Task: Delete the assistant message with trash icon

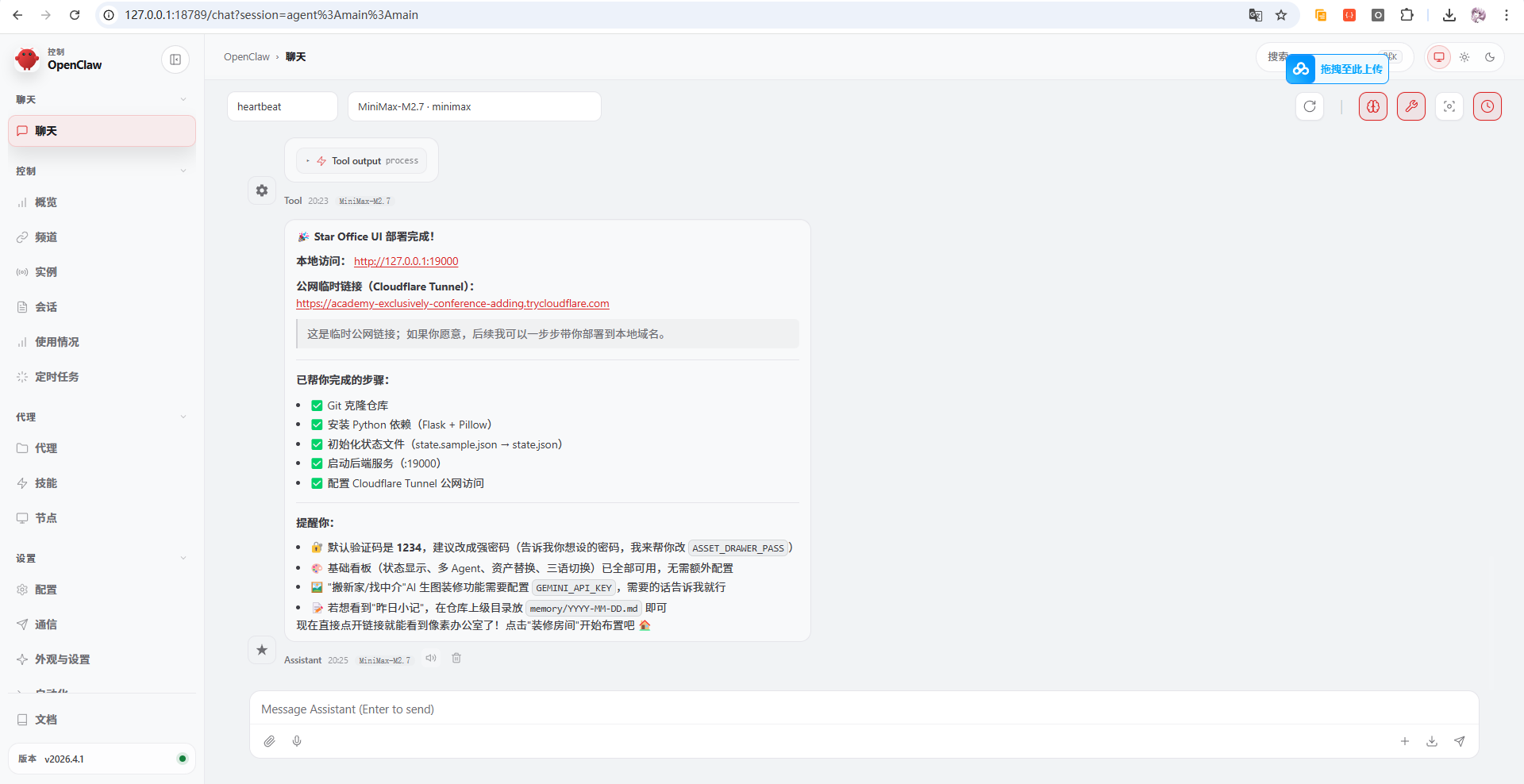Action: point(456,658)
